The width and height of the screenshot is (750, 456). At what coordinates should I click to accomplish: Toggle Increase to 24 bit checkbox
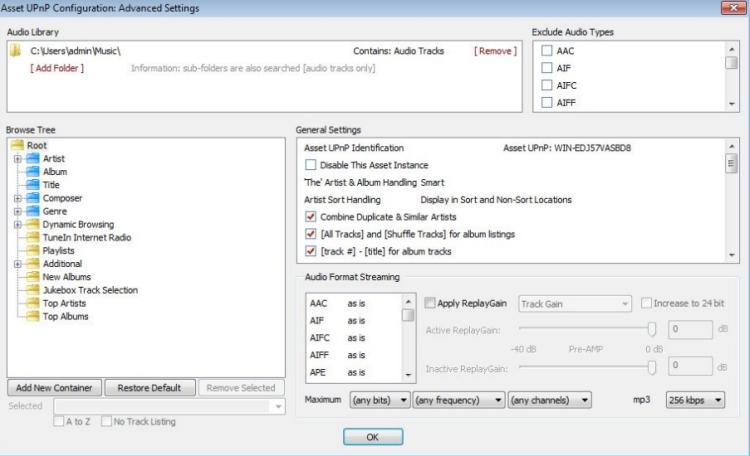[x=646, y=303]
